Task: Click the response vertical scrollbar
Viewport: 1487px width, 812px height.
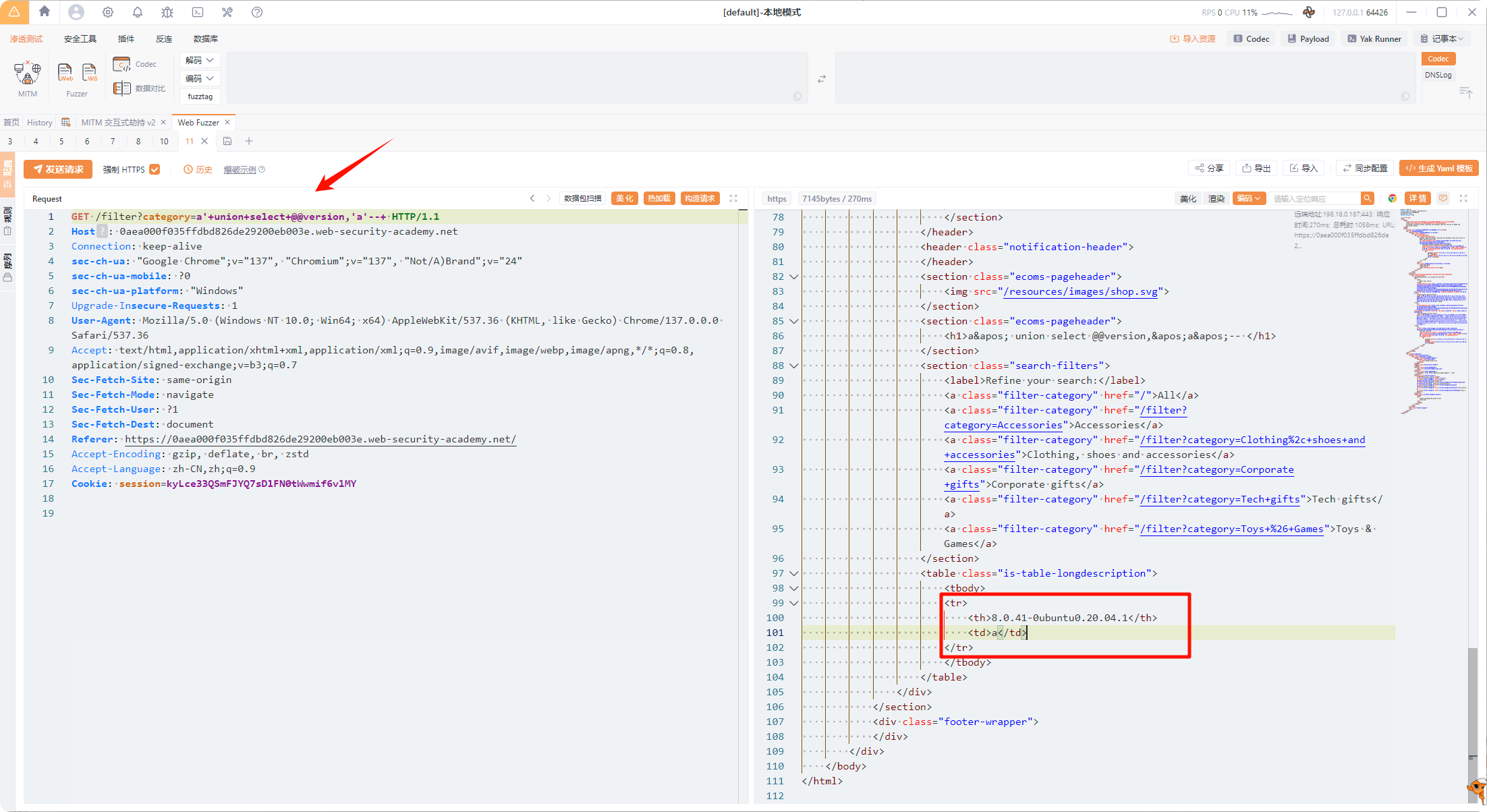Action: [x=1472, y=701]
